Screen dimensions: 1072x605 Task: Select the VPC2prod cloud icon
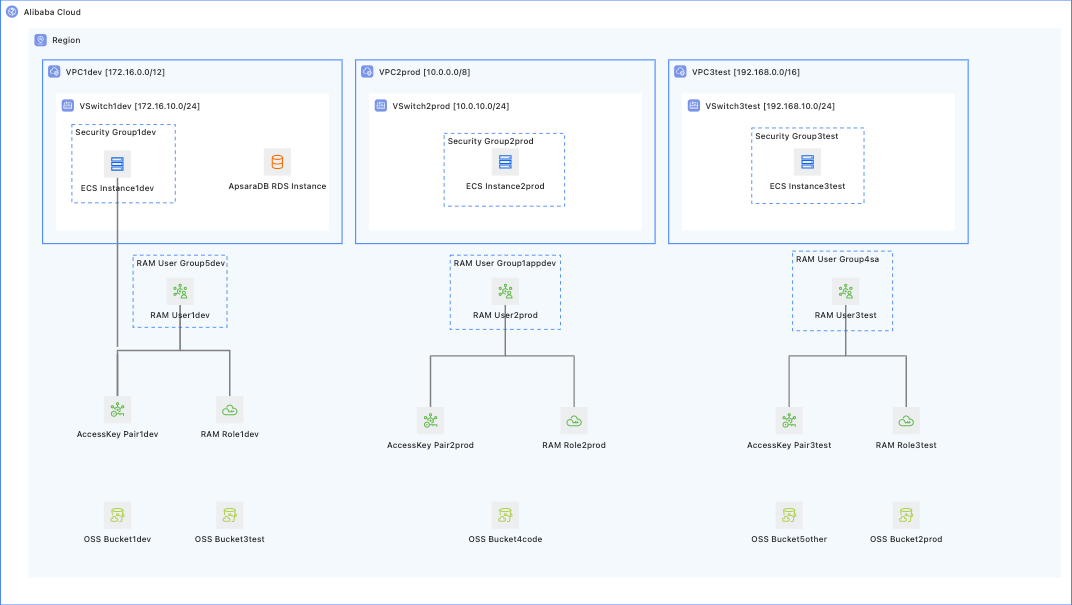click(x=367, y=71)
